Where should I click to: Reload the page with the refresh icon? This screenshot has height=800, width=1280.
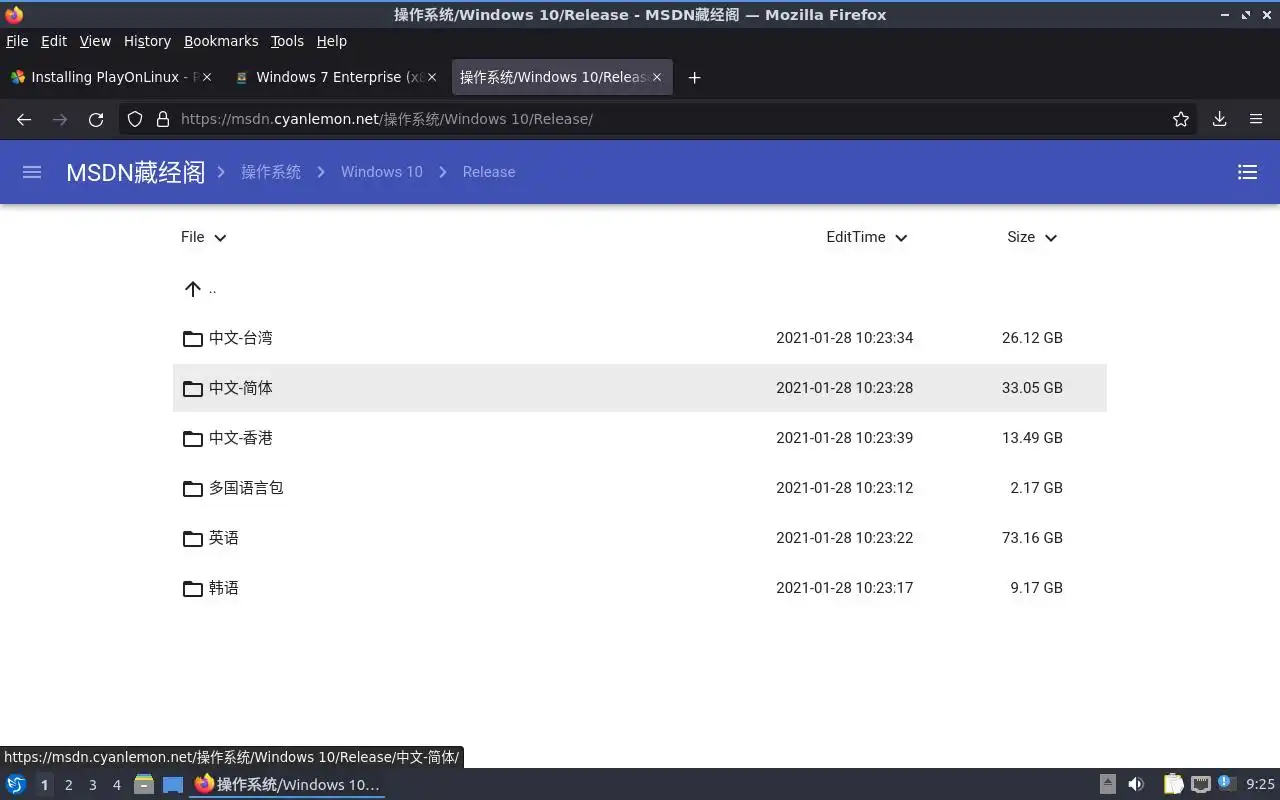click(96, 119)
